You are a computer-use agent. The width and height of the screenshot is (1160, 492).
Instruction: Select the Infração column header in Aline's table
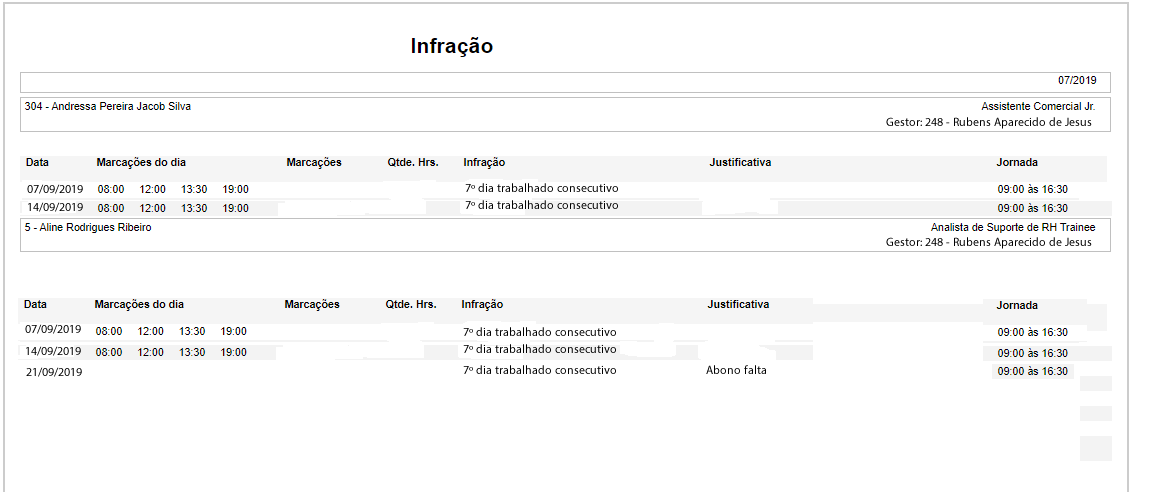point(482,304)
